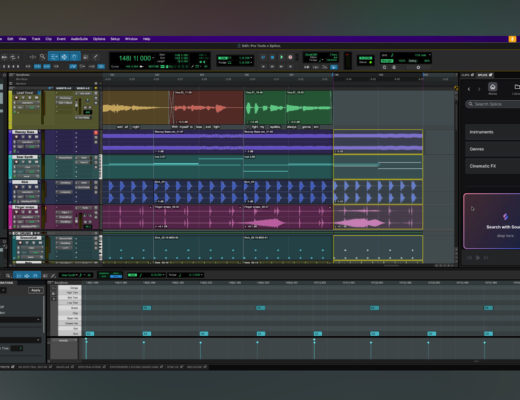Viewport: 520px width, 400px height.
Task: Click the round record transport button
Action: (290, 57)
